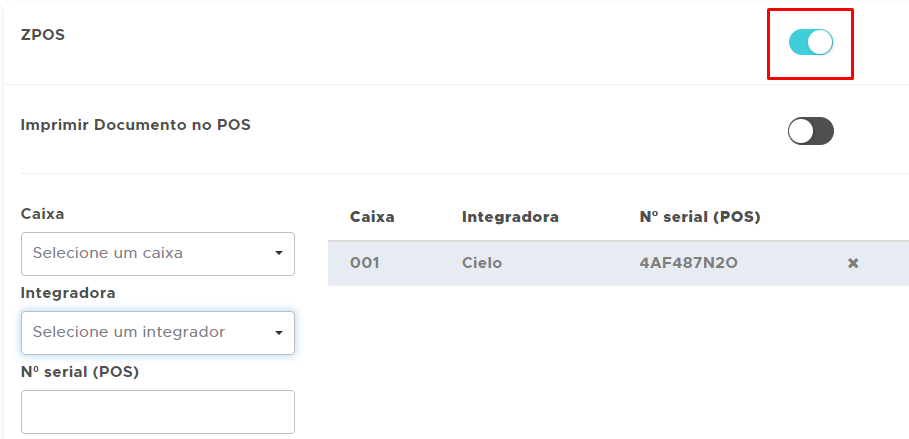Screen dimensions: 909x439
Task: Click the Caixa table column header
Action: 372,216
